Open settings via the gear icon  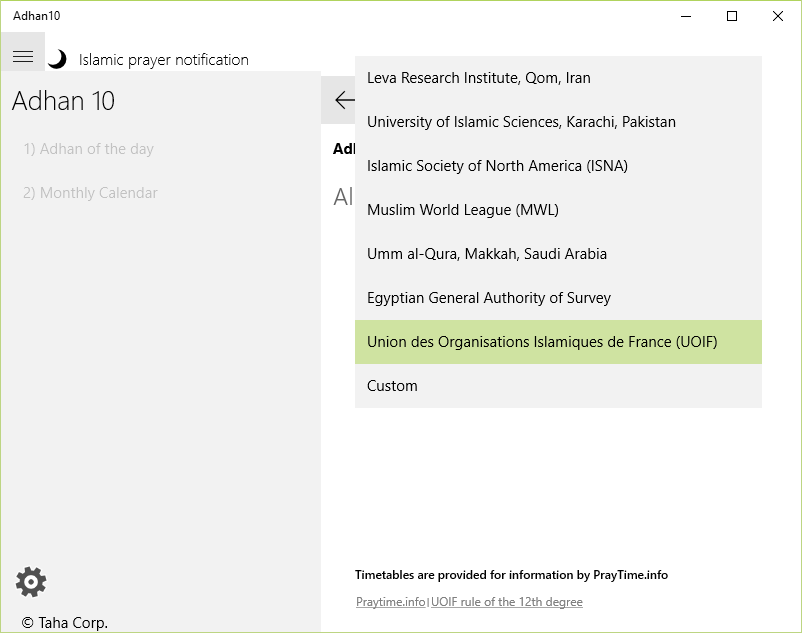(x=31, y=581)
